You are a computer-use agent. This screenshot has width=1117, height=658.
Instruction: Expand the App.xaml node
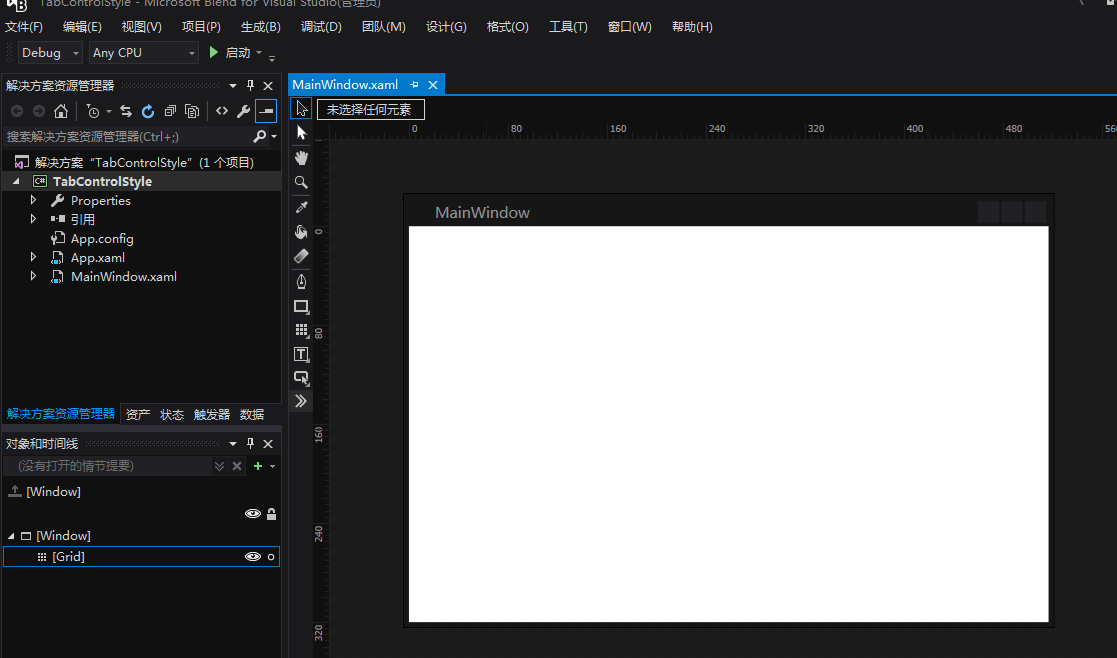point(33,257)
